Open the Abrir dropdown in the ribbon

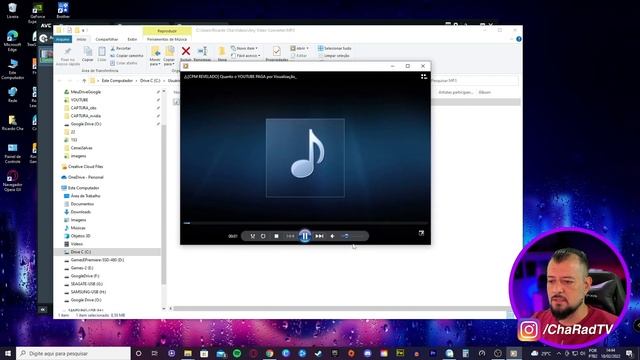(x=299, y=48)
